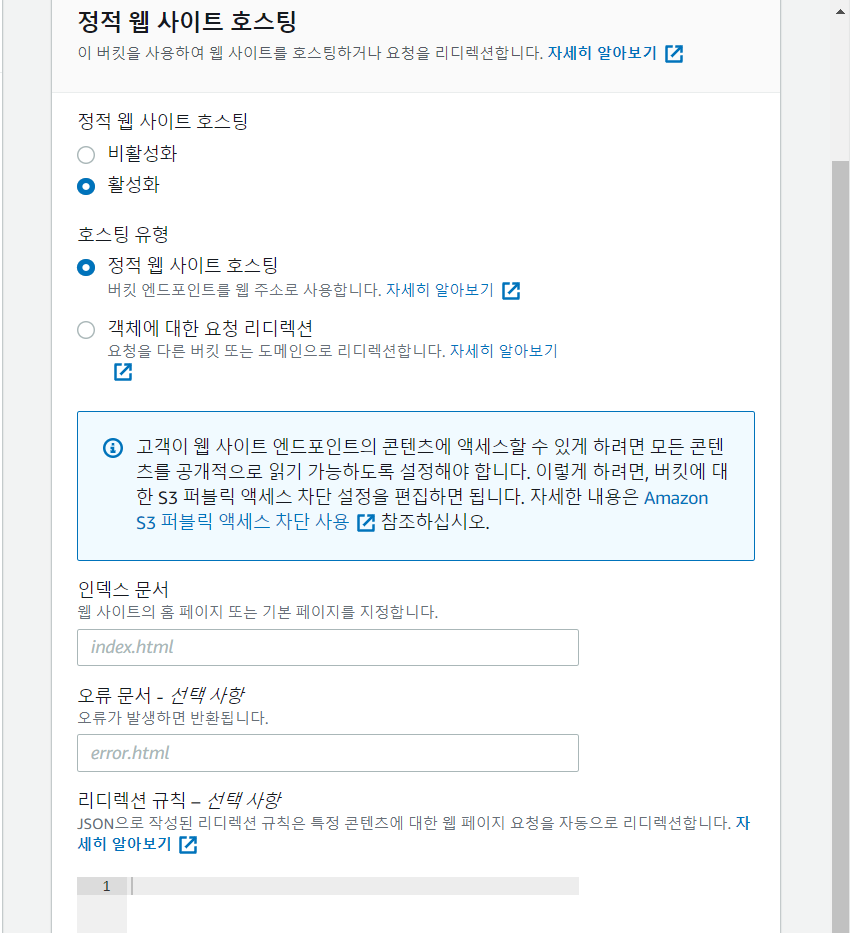Click into the JSON redirection rules editor line 1
This screenshot has width=850, height=933.
(353, 886)
